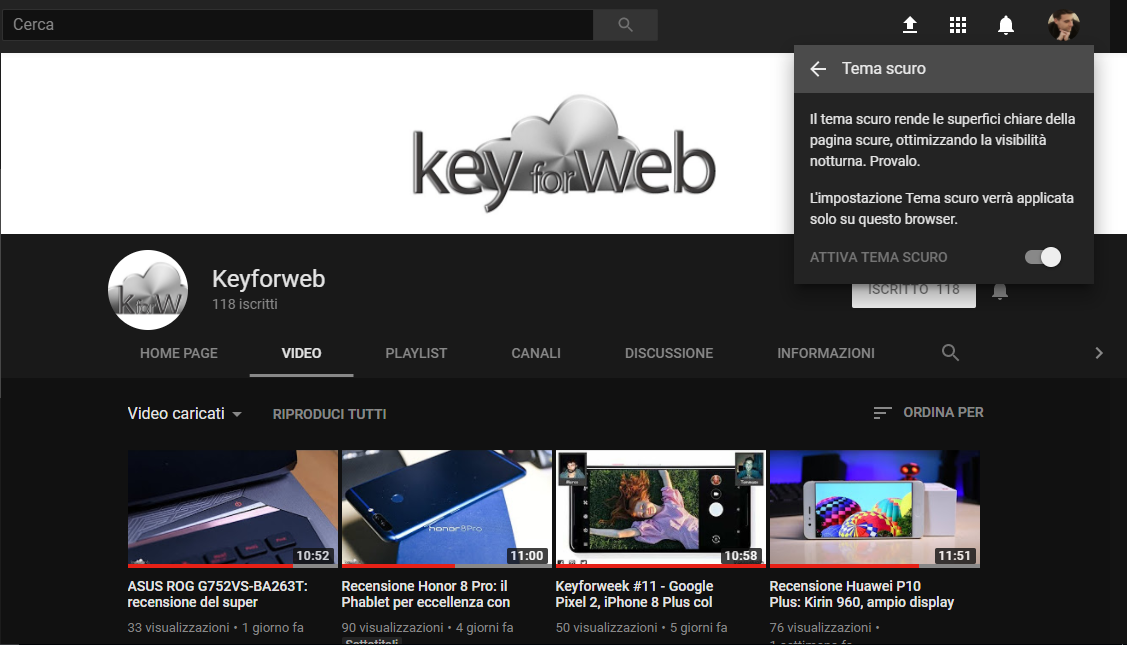Open the account avatar menu
The height and width of the screenshot is (645, 1127).
1063,25
